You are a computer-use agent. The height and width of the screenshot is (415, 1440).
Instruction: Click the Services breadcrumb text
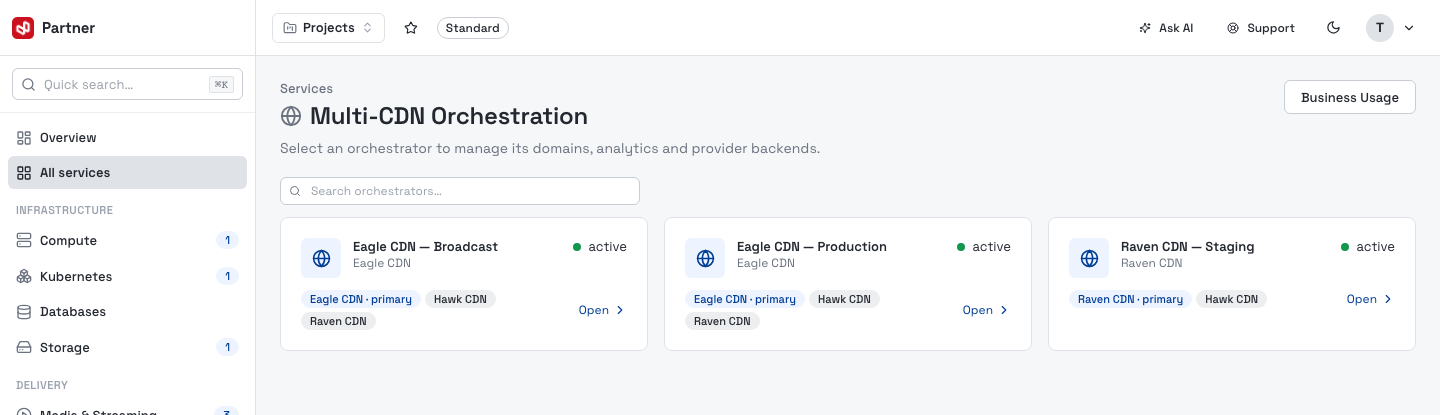click(x=306, y=89)
